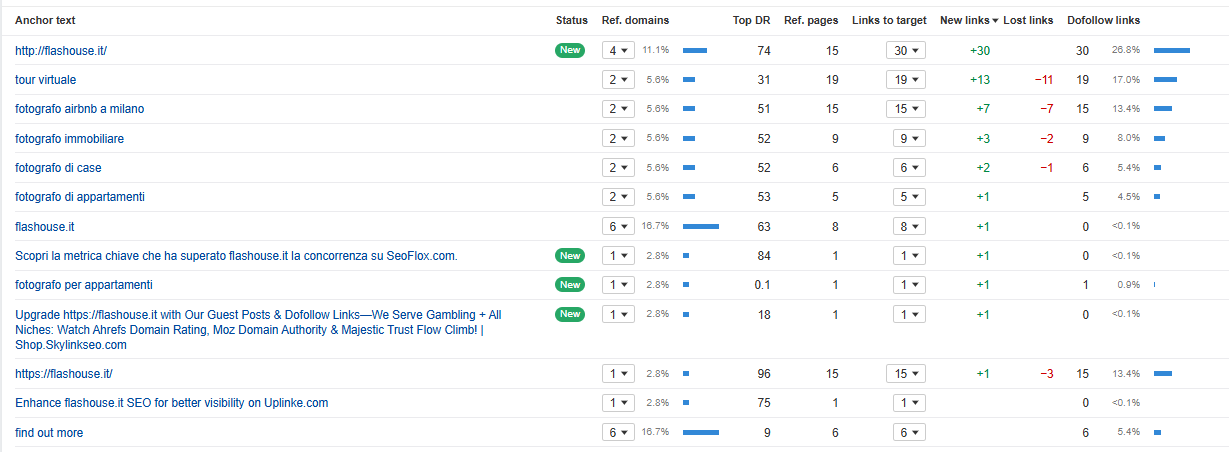Open Ref. domains dropdown in 'flashouse.it' row
Image resolution: width=1229 pixels, height=452 pixels.
[x=617, y=227]
